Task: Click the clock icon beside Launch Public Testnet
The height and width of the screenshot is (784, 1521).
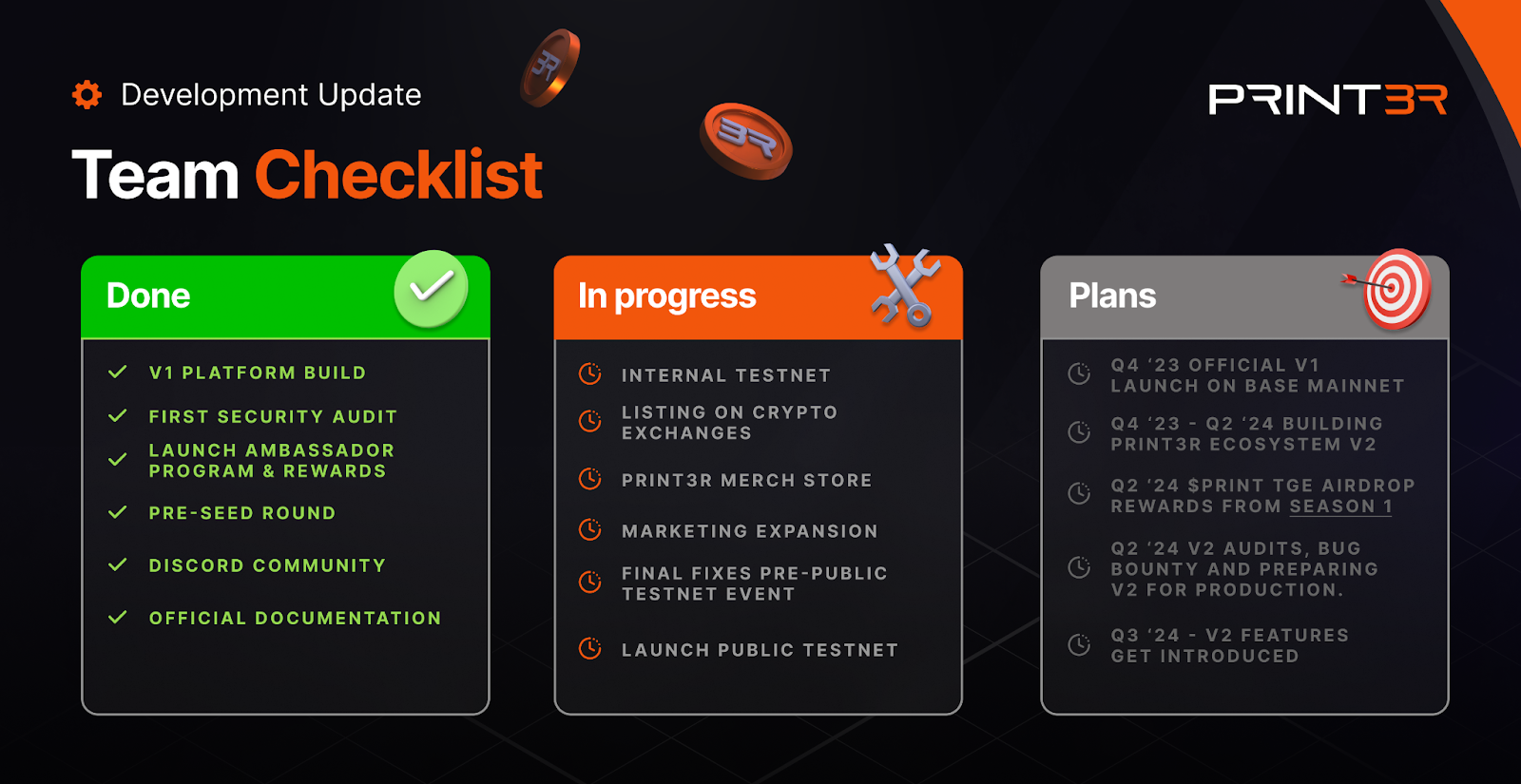Action: point(590,649)
